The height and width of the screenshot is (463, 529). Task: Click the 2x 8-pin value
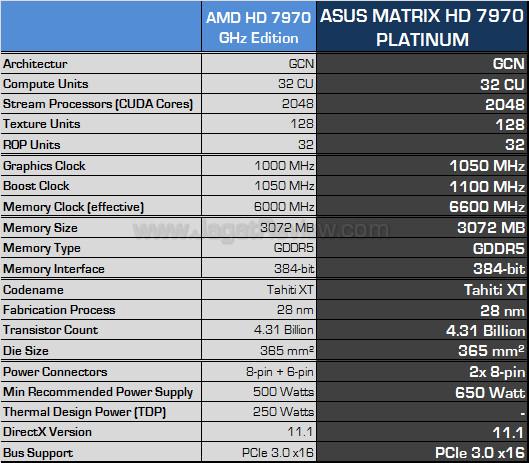[497, 372]
